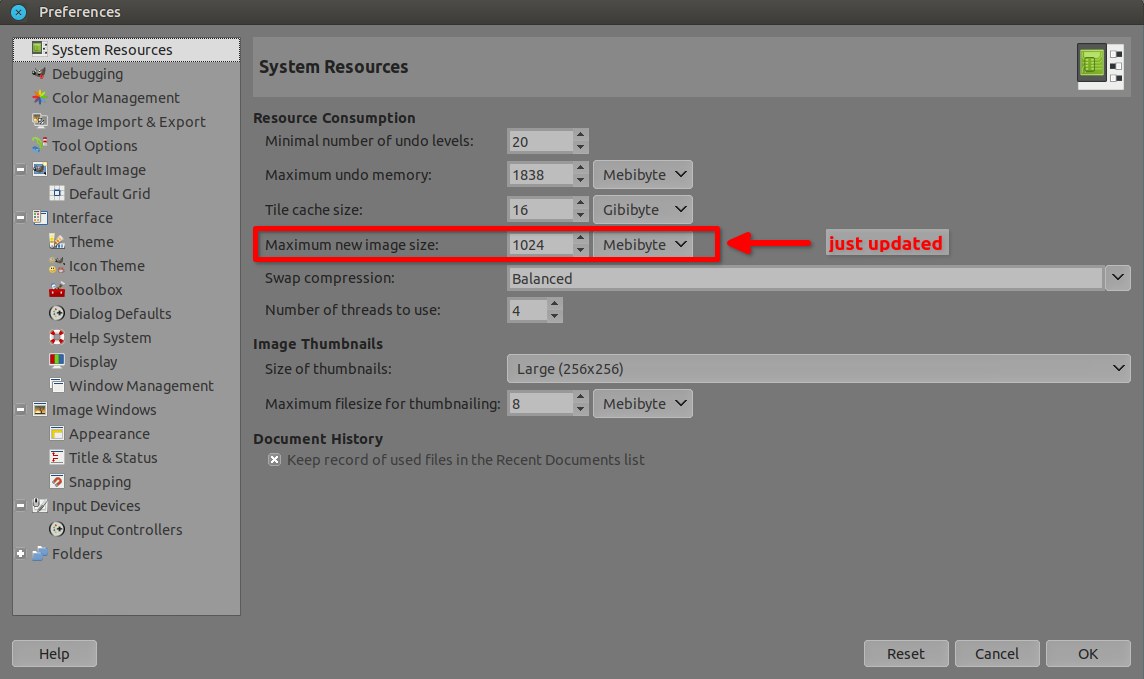Click the Tool Options icon

[x=39, y=145]
